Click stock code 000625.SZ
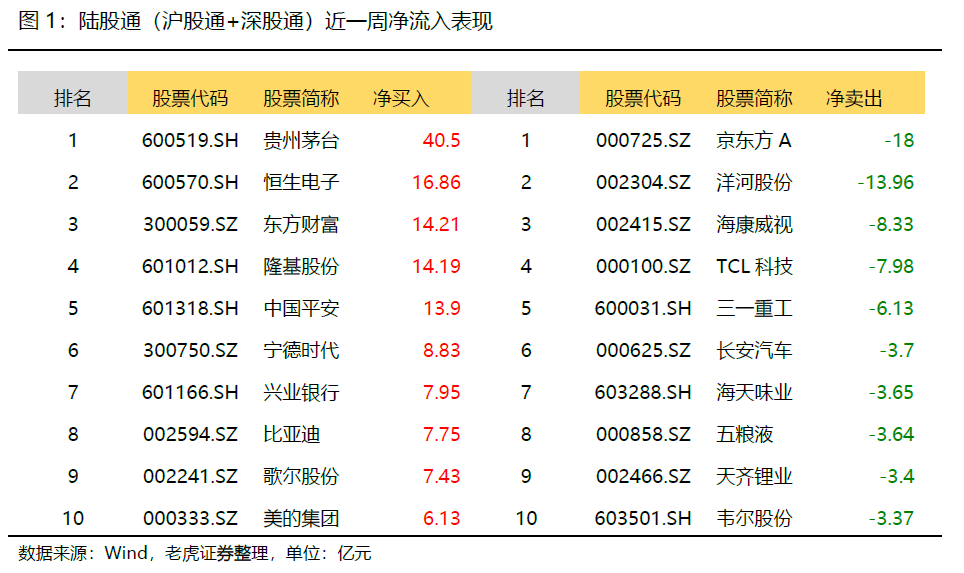Viewport: 964px width, 573px height. pyautogui.click(x=643, y=350)
